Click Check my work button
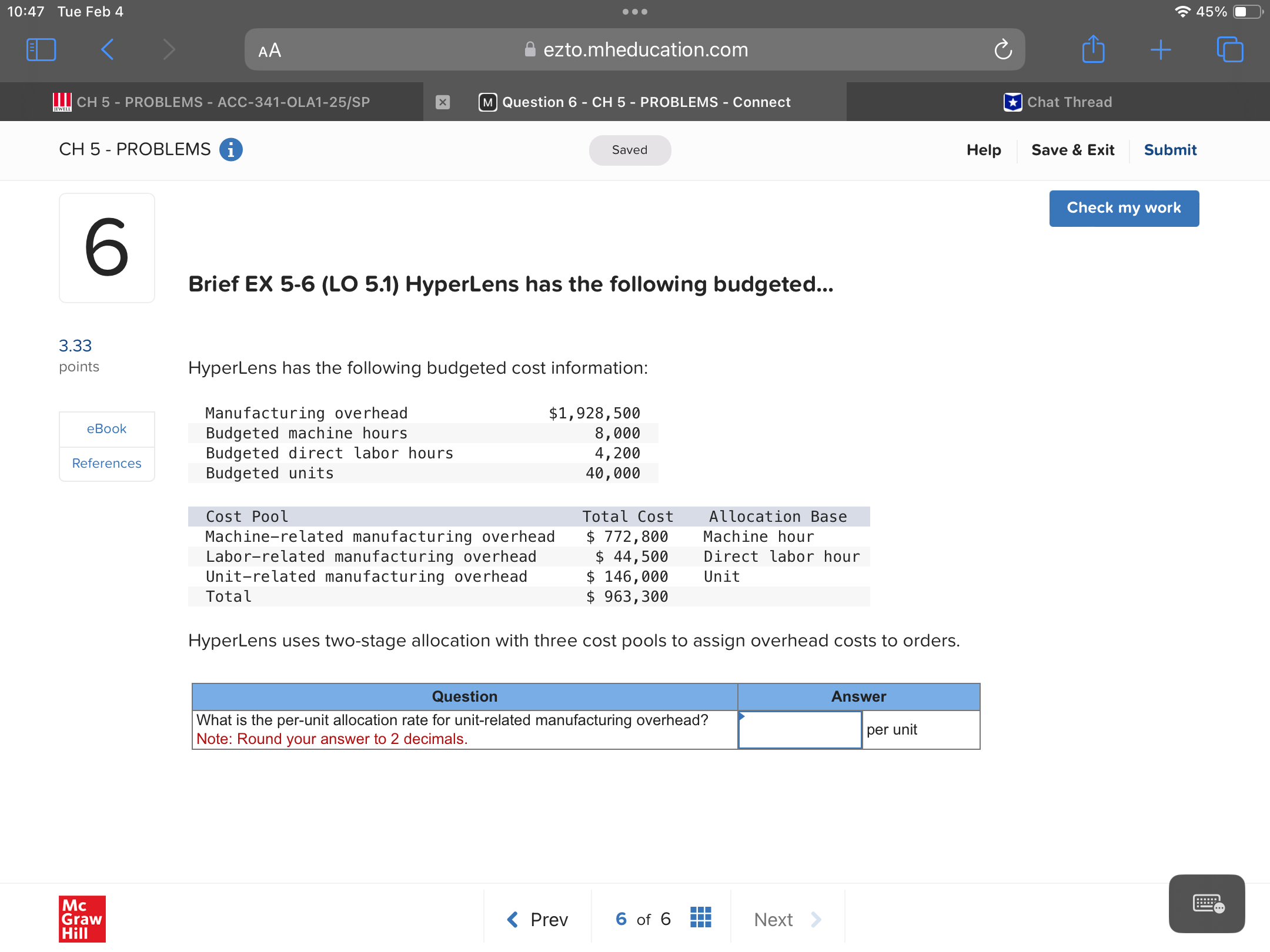The image size is (1270, 952). click(x=1124, y=208)
